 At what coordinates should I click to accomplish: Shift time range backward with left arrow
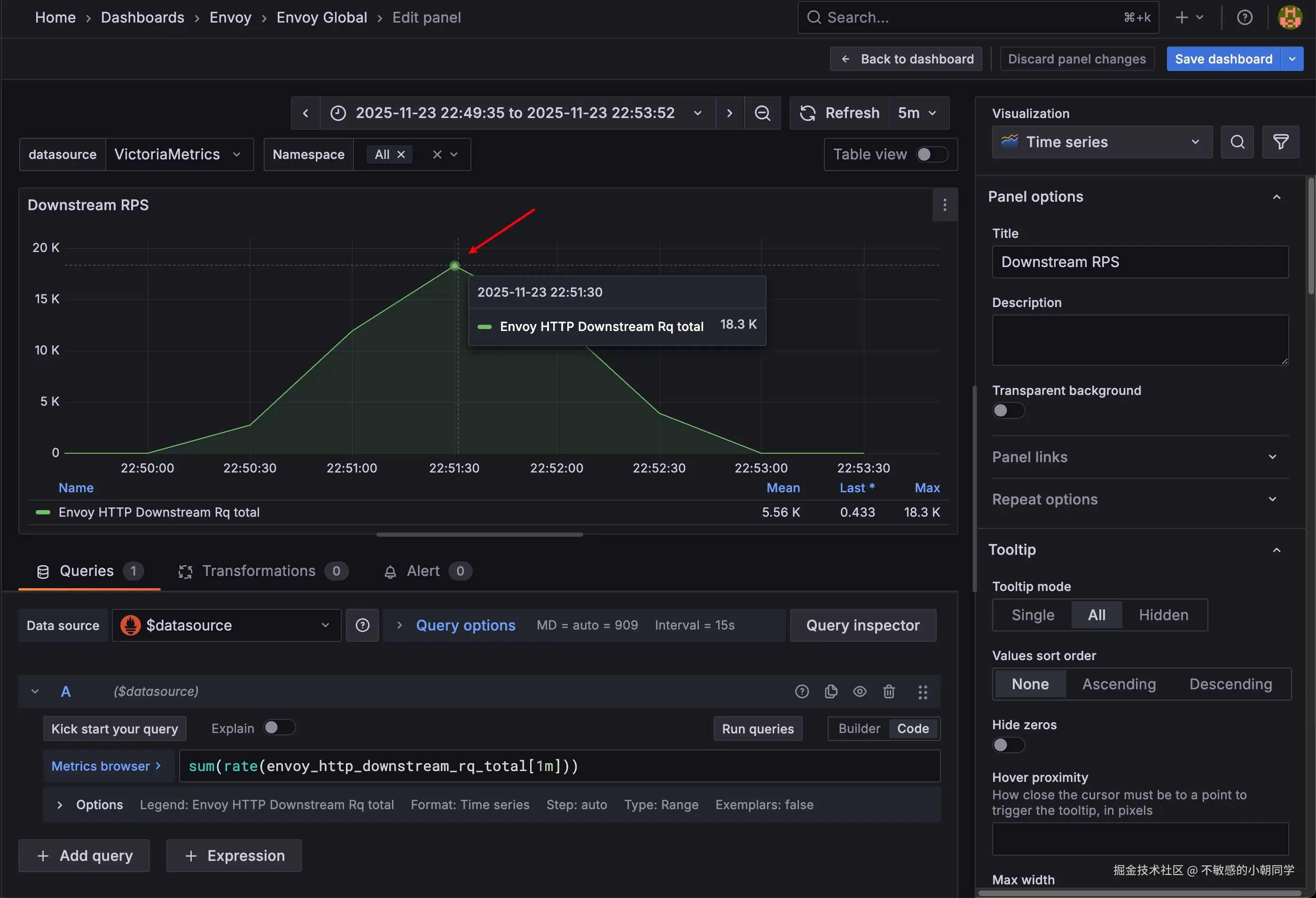pyautogui.click(x=306, y=113)
